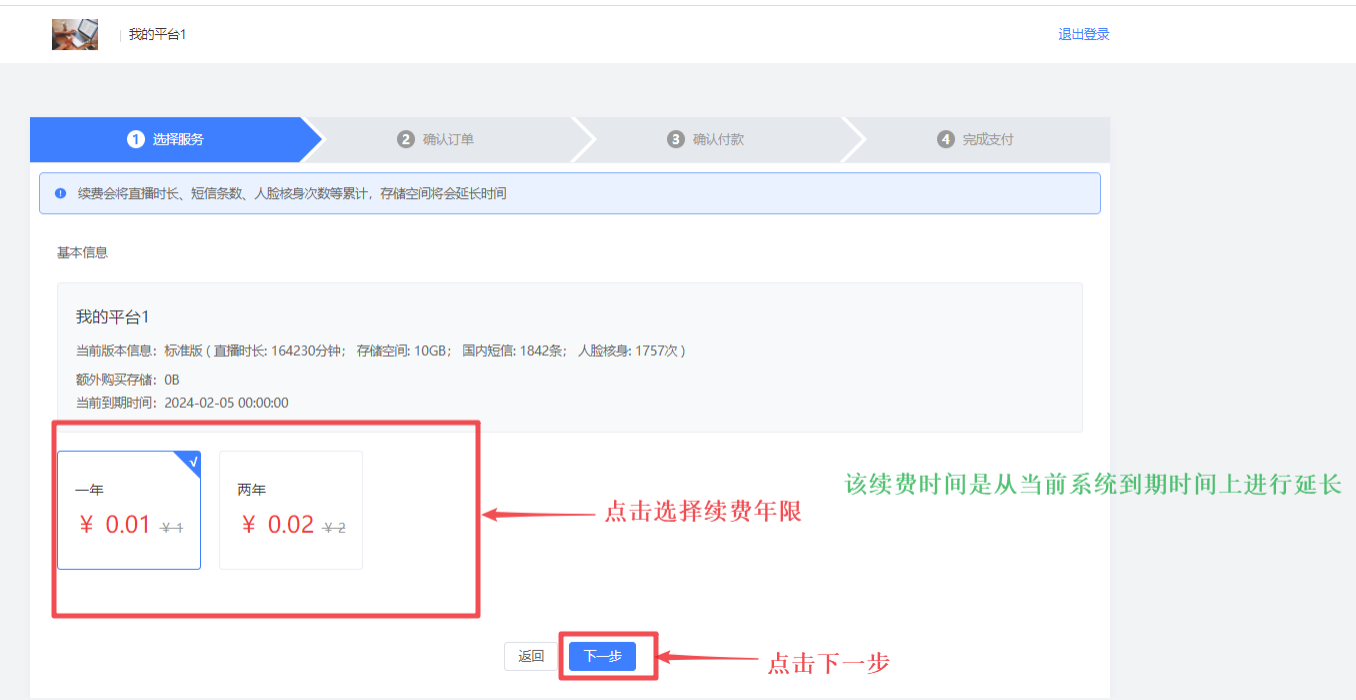Click the step 3 number circle icon

pos(676,140)
